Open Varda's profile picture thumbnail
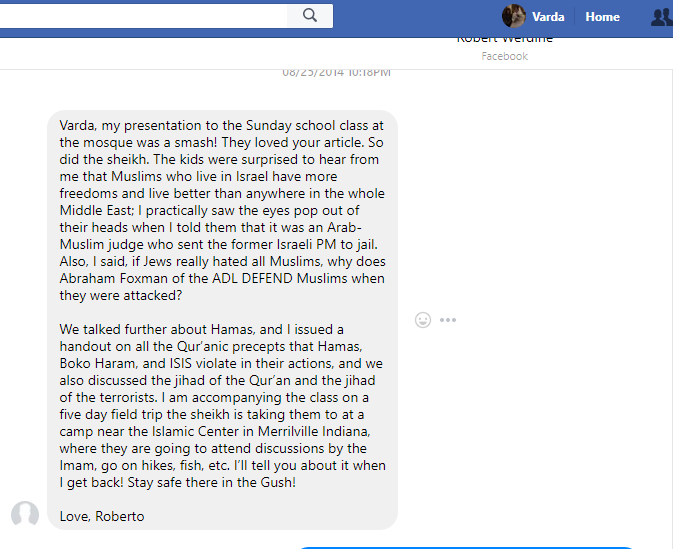The height and width of the screenshot is (549, 673). pyautogui.click(x=514, y=16)
